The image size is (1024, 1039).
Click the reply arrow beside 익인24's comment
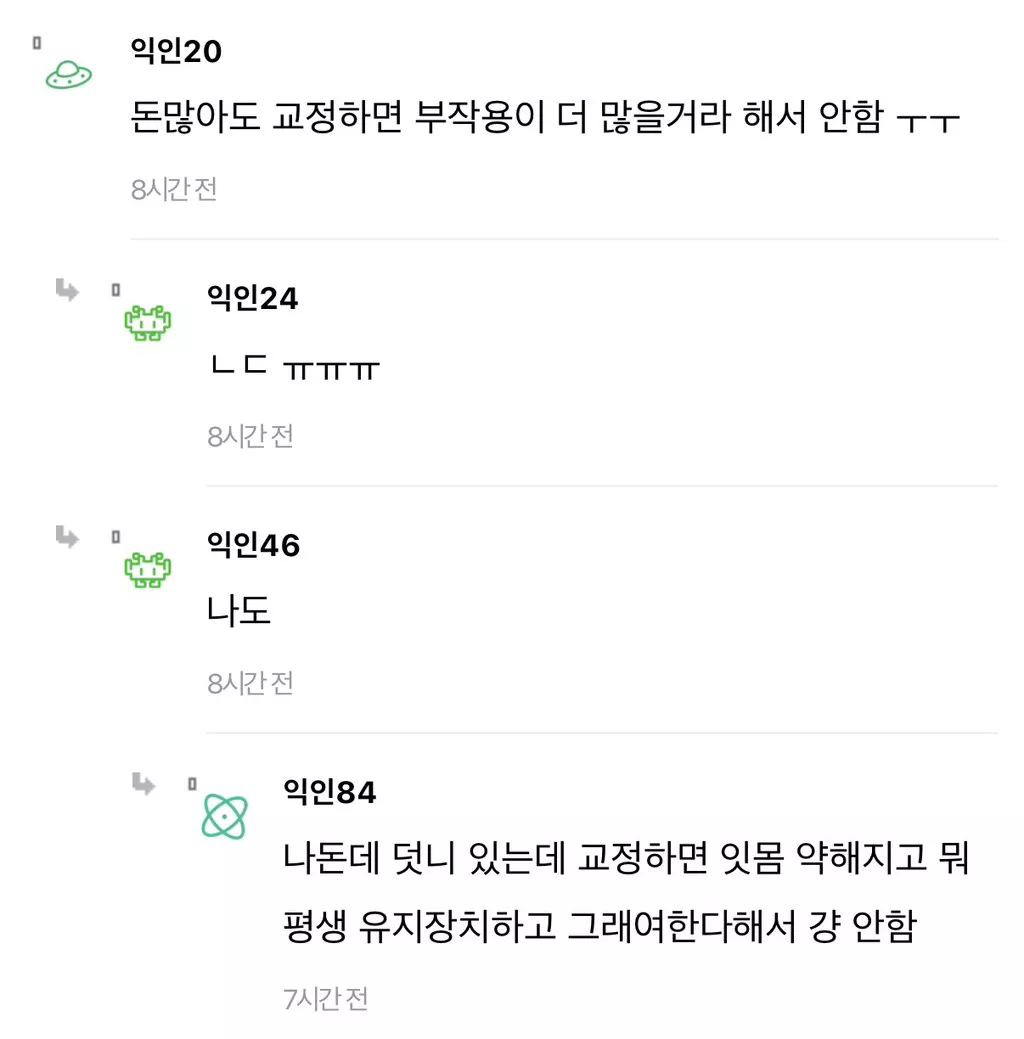point(67,291)
